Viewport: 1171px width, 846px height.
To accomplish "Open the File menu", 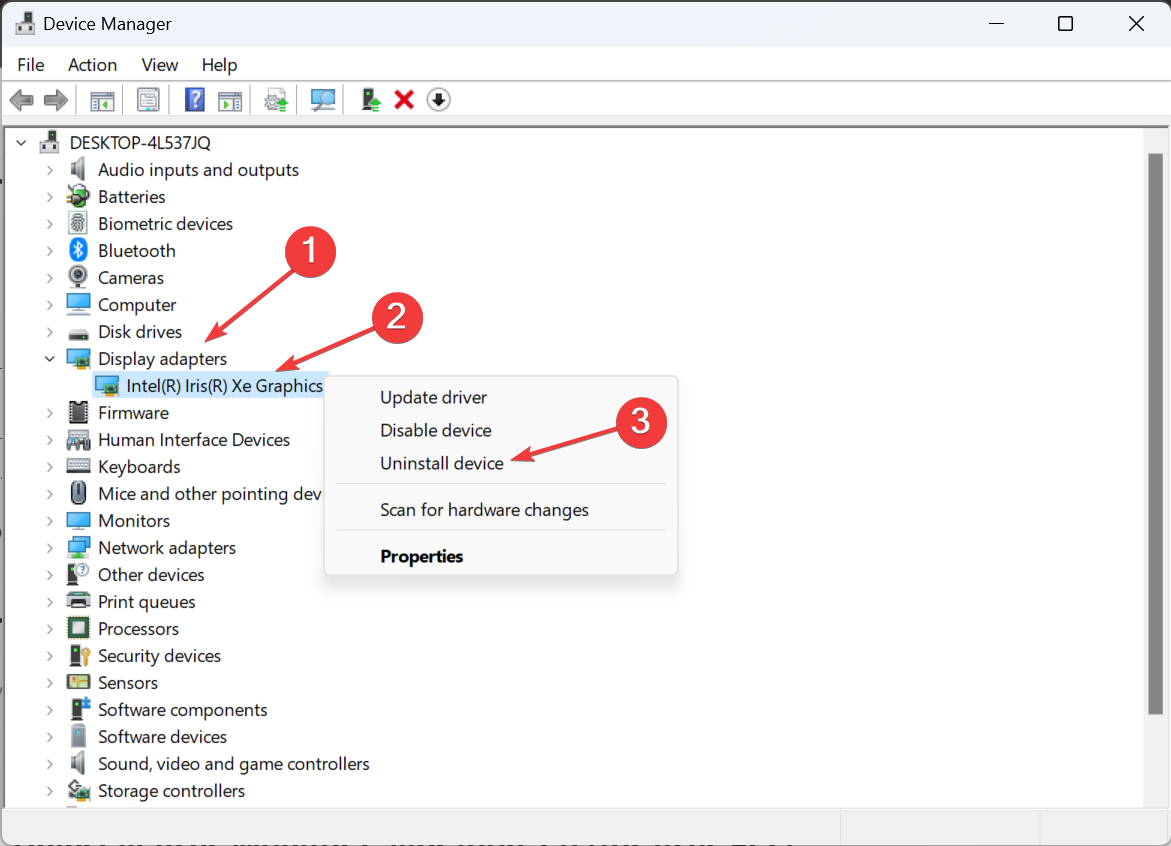I will (31, 65).
